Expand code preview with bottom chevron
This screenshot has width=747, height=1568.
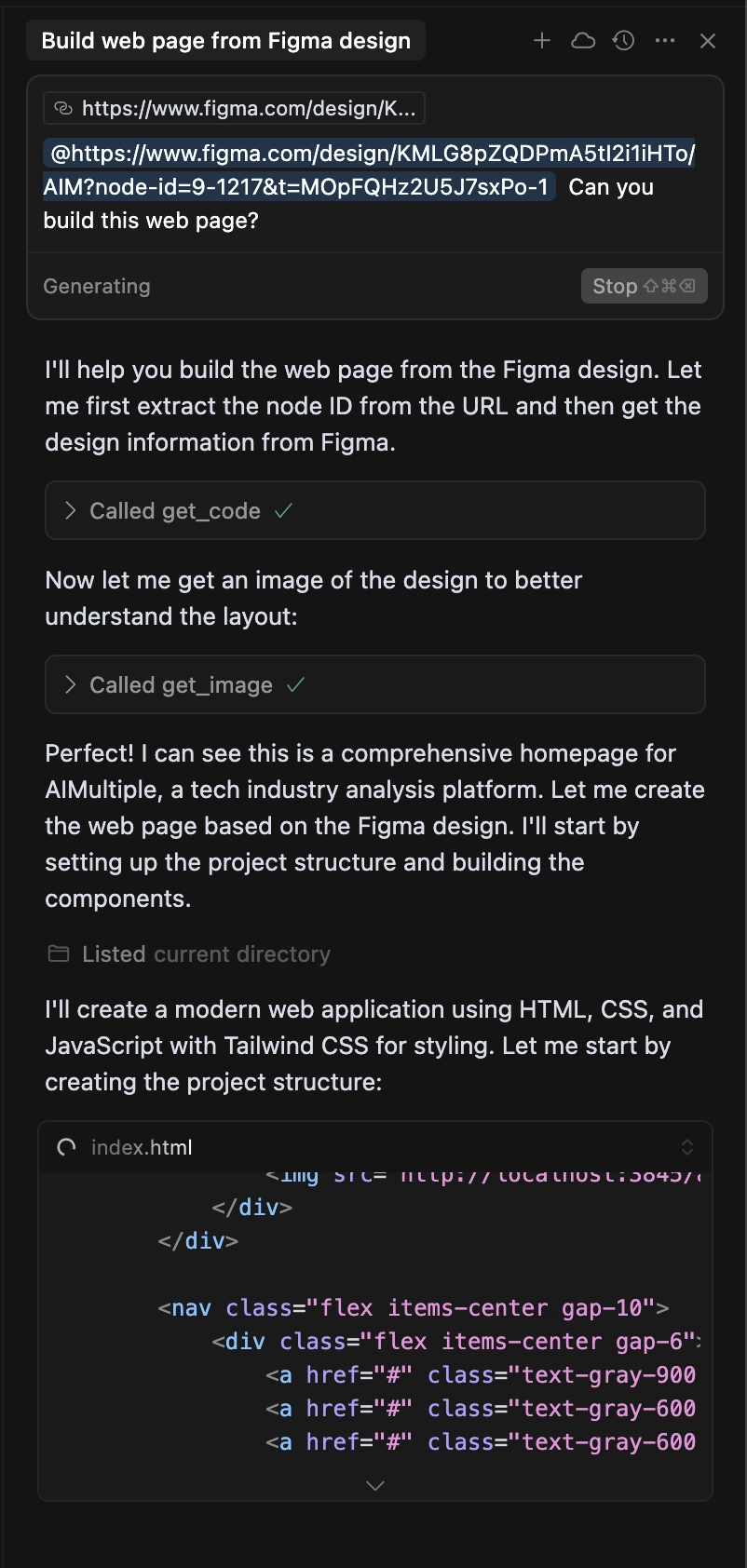click(x=375, y=1485)
